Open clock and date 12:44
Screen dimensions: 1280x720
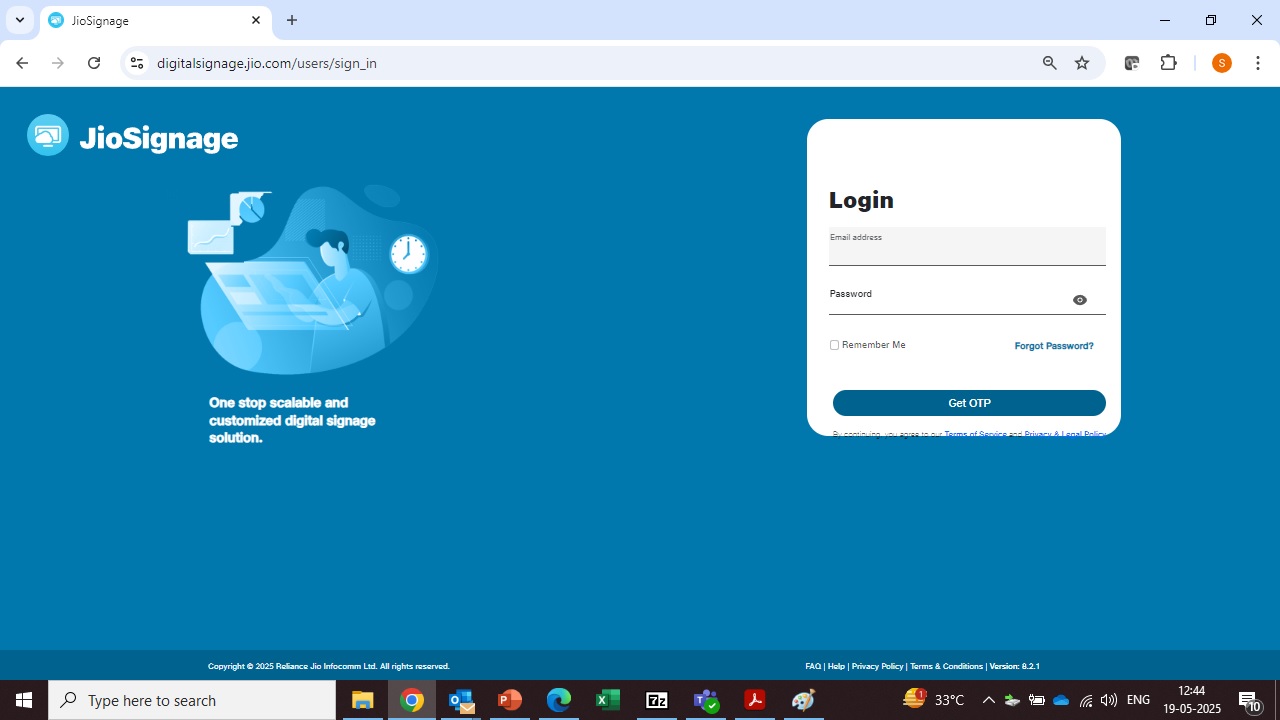1192,700
